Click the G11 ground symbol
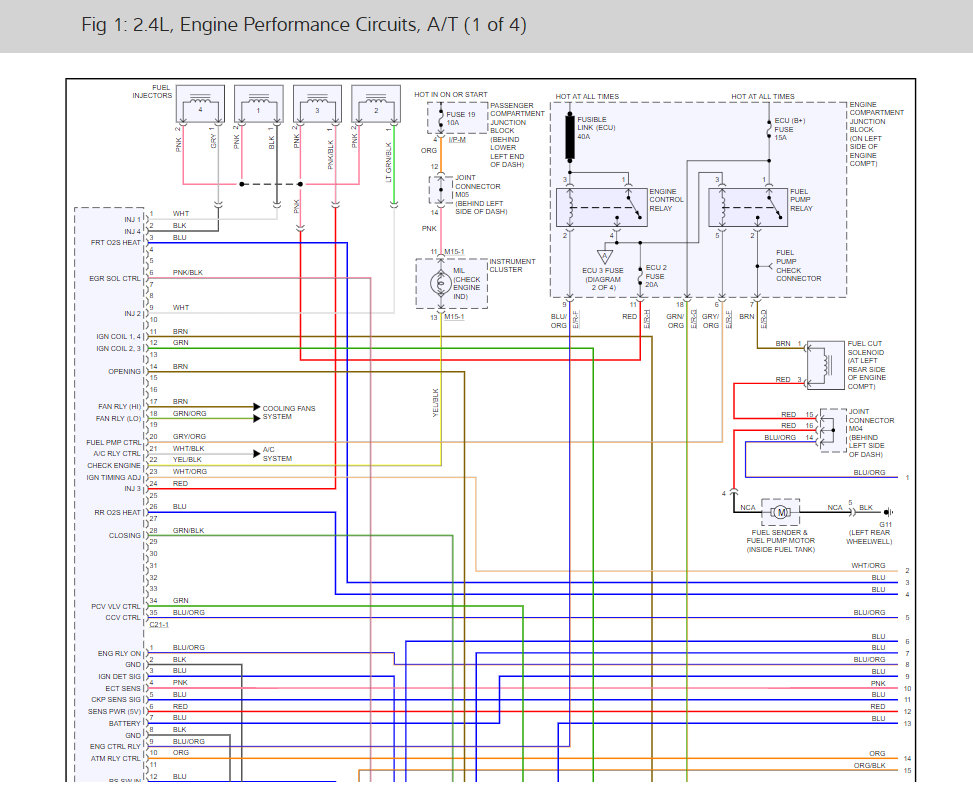 tap(888, 512)
